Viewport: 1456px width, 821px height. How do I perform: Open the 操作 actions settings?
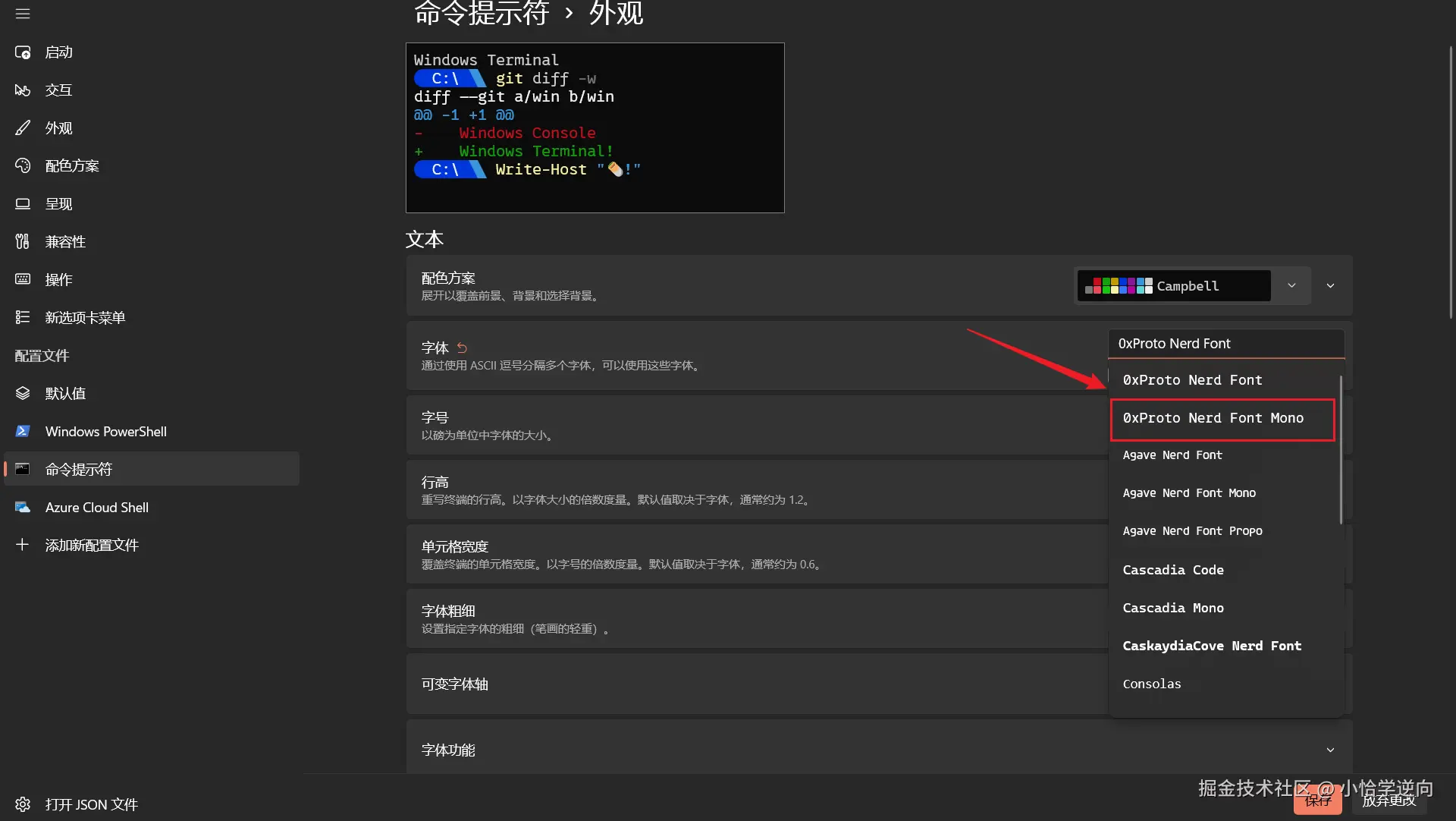tap(58, 280)
